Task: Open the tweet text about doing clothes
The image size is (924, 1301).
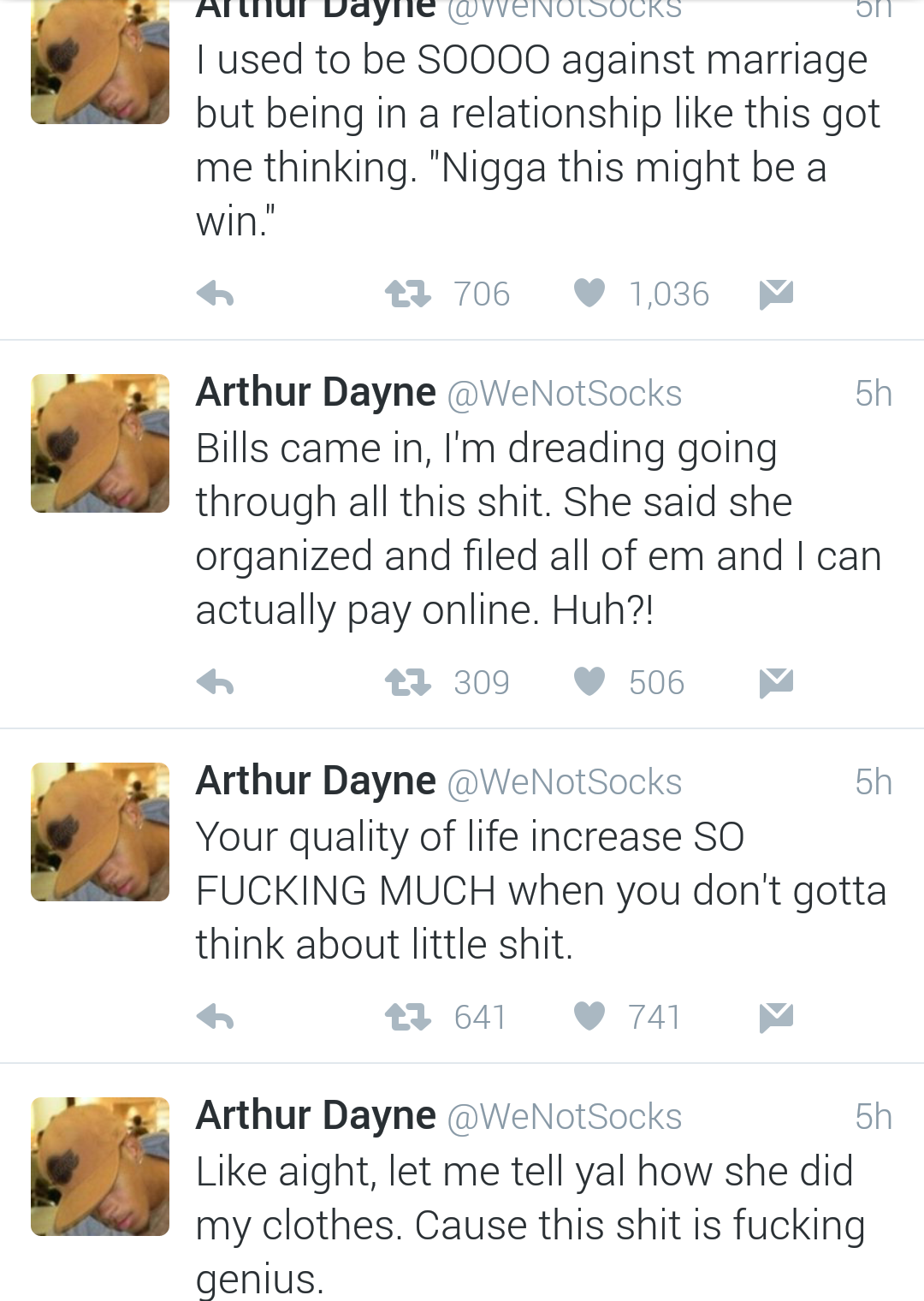Action: pos(530,1225)
